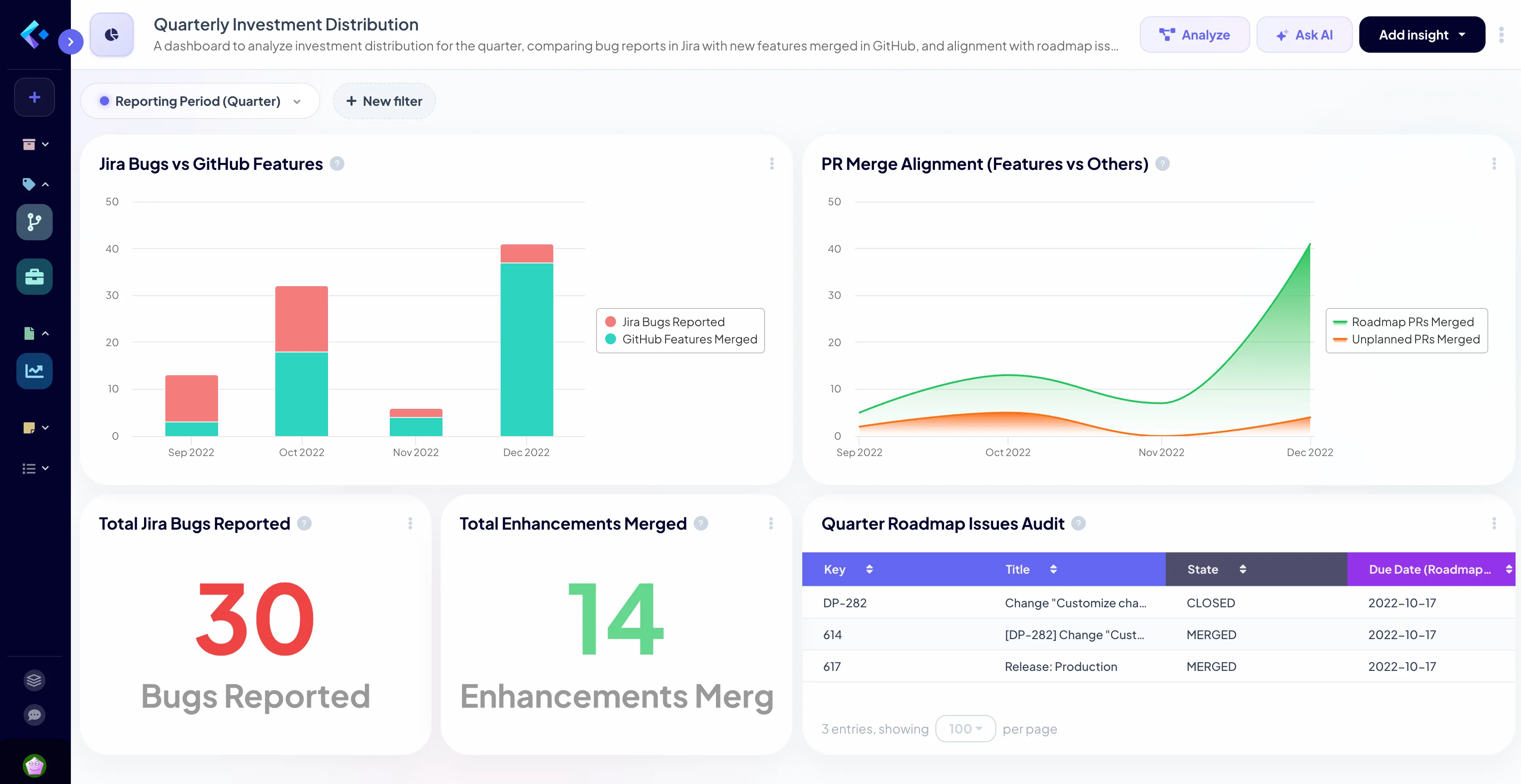Toggle GitHub Features Merged legend entry
Image resolution: width=1521 pixels, height=784 pixels.
tap(681, 339)
